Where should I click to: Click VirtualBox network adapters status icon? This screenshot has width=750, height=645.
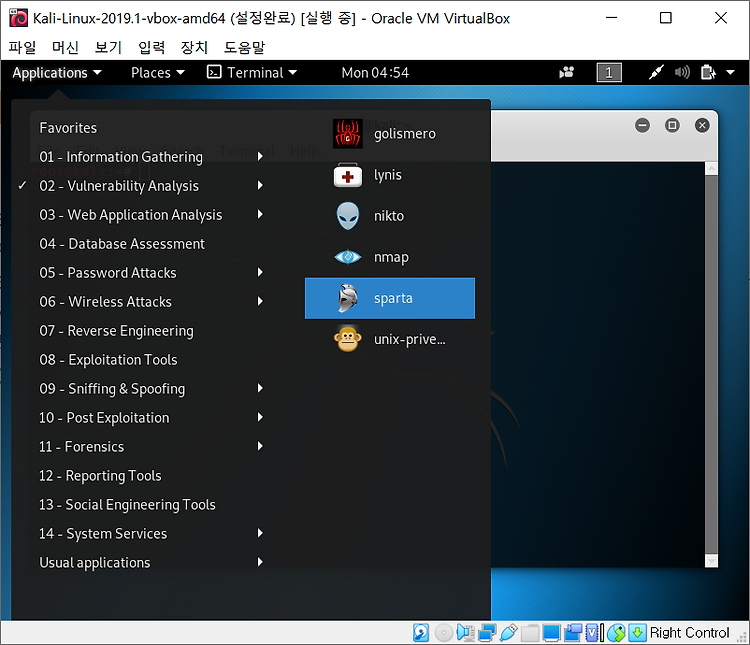(487, 633)
